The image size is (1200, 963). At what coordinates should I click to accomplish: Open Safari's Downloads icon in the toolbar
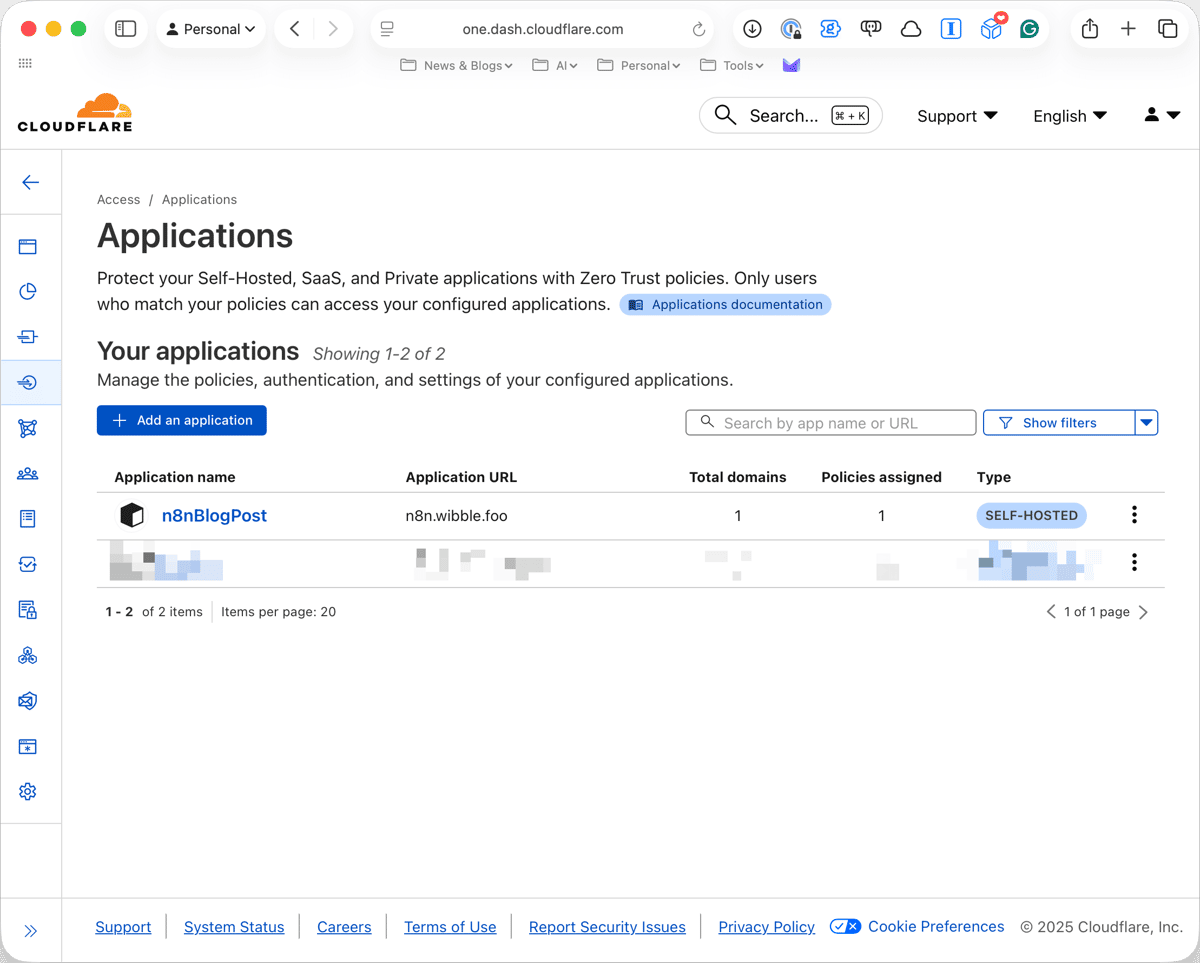(751, 29)
